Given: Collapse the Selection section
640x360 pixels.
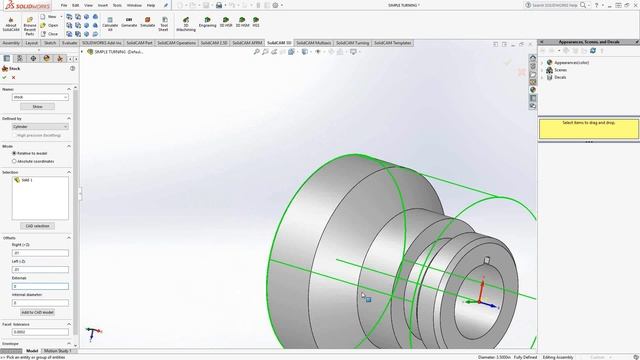Looking at the screenshot, I should point(69,172).
